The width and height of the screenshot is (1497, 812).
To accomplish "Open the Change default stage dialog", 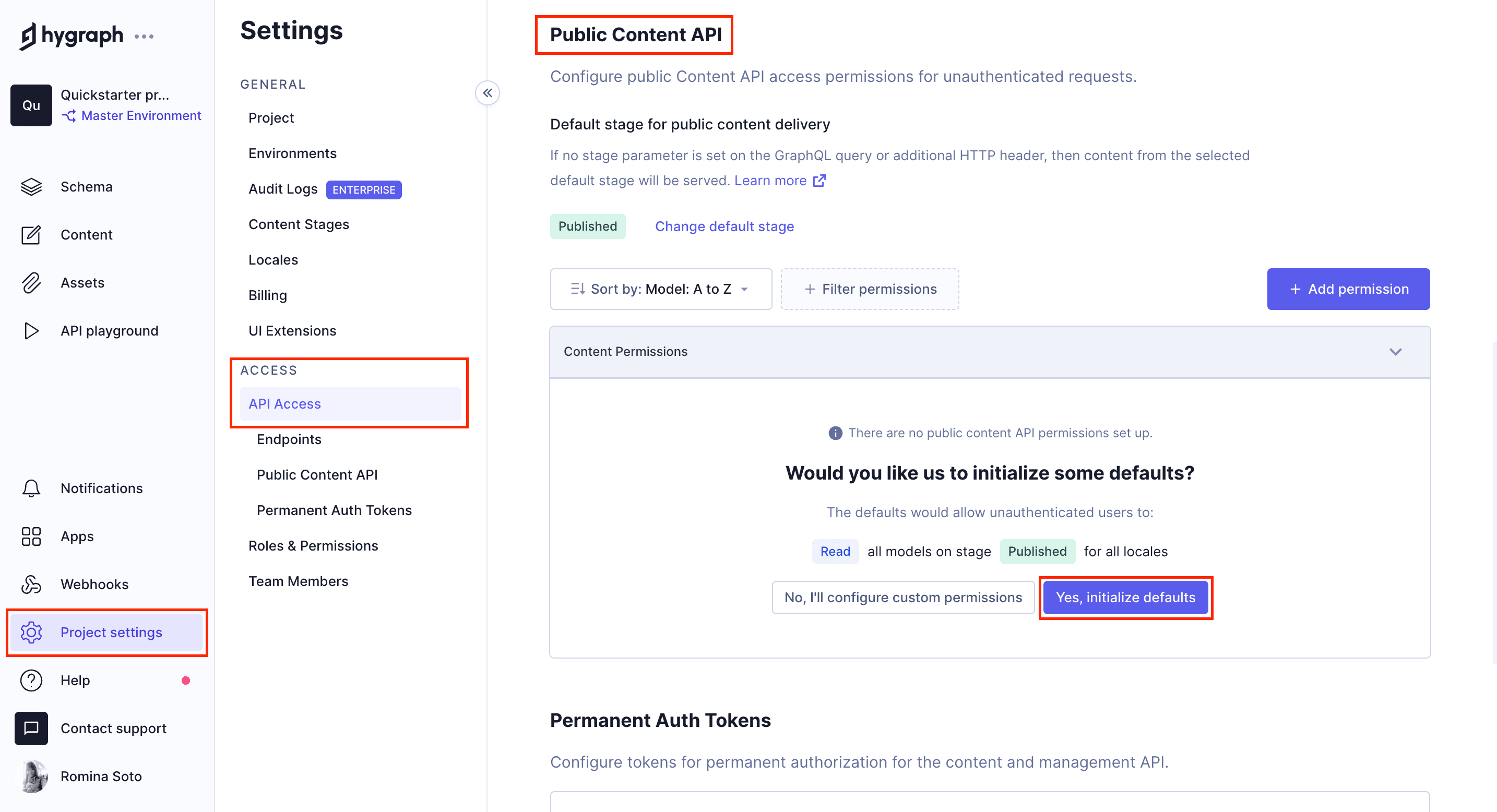I will point(724,226).
